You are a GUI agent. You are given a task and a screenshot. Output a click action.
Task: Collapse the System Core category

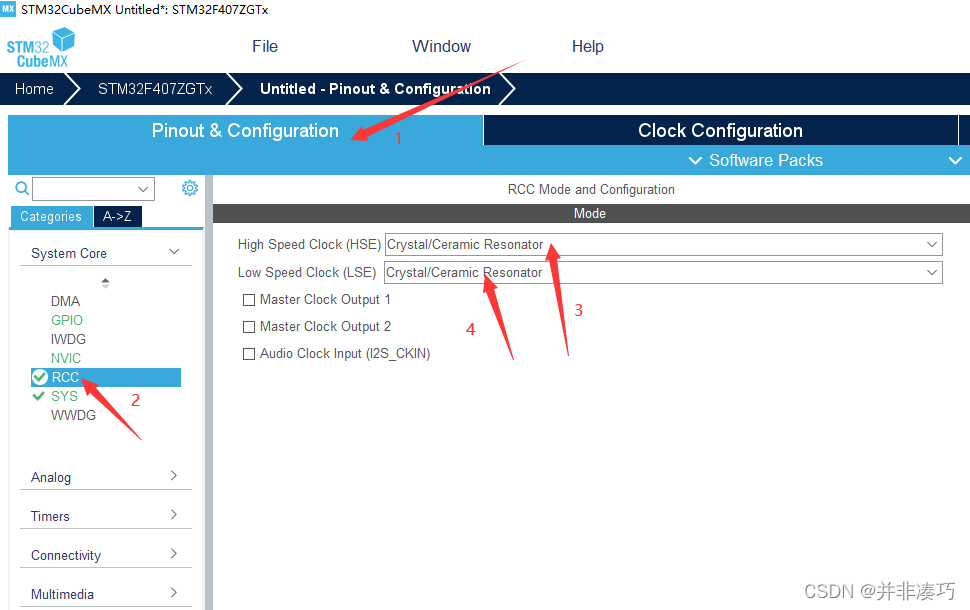pos(174,252)
